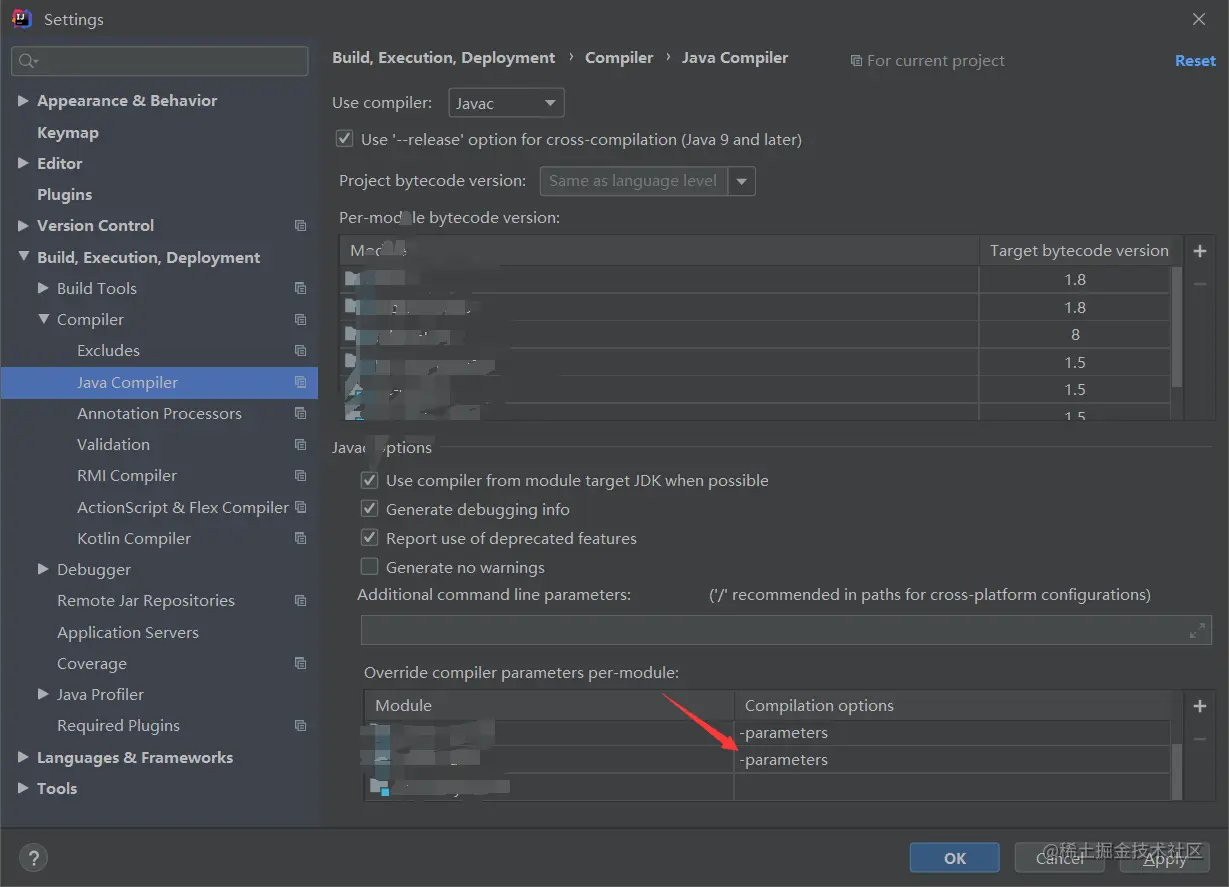Toggle '--release' option for cross-compilation checkbox
Screen dimensions: 1229x887
coord(344,139)
